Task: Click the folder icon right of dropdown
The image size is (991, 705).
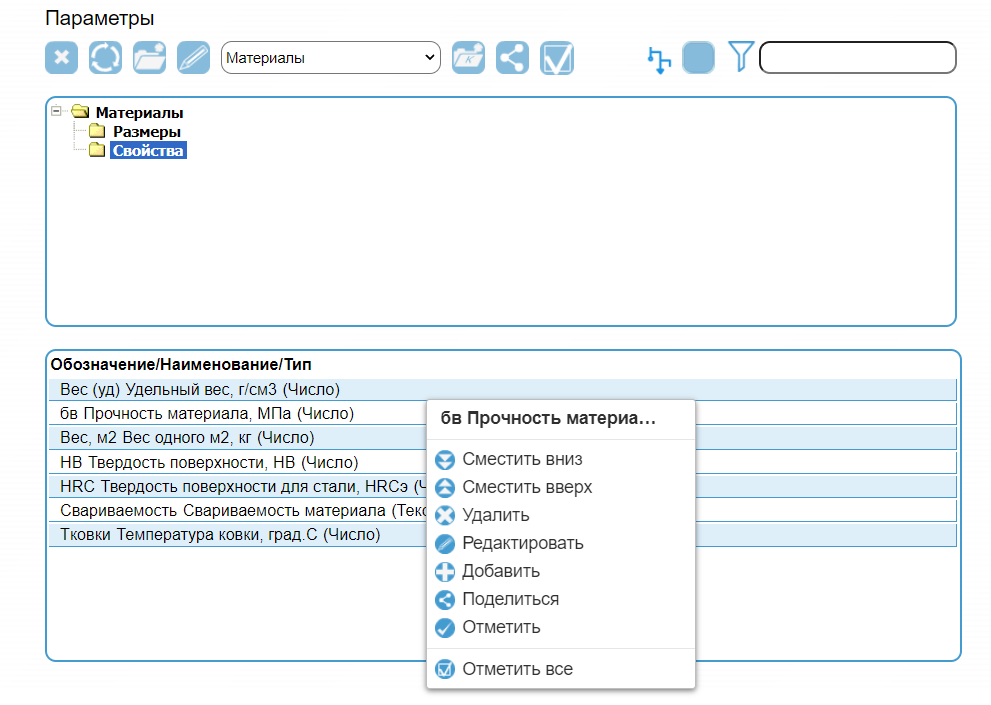Action: click(x=469, y=57)
